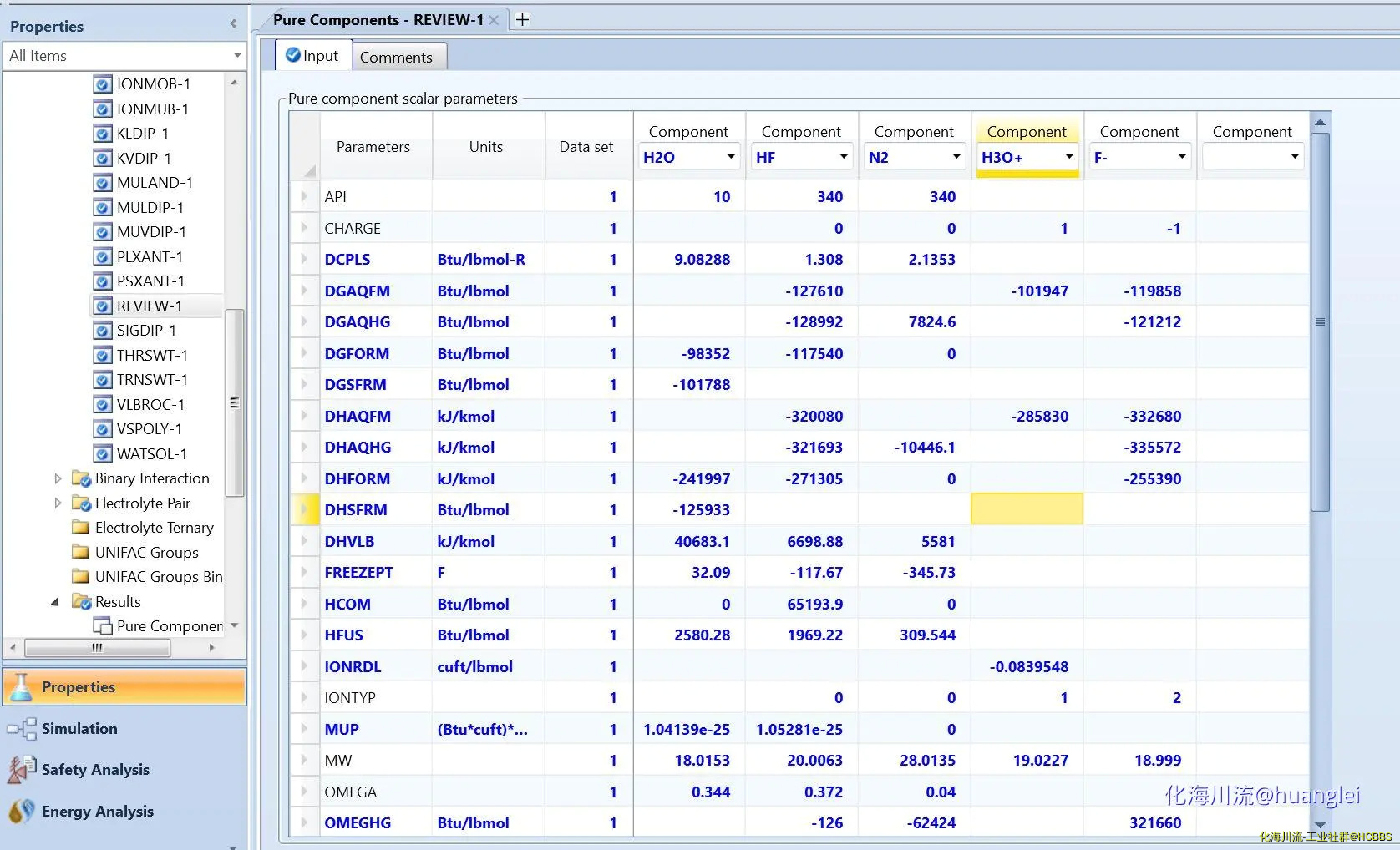Open the H3O+ component dropdown
This screenshot has width=1400, height=850.
point(1069,157)
